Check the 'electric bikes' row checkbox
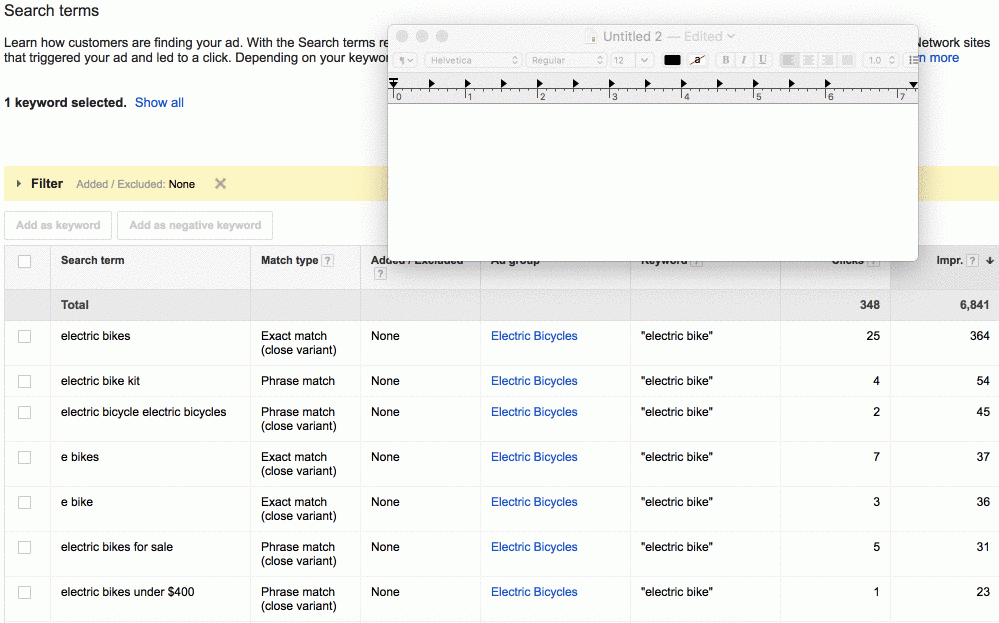The width and height of the screenshot is (999, 623). [x=24, y=336]
